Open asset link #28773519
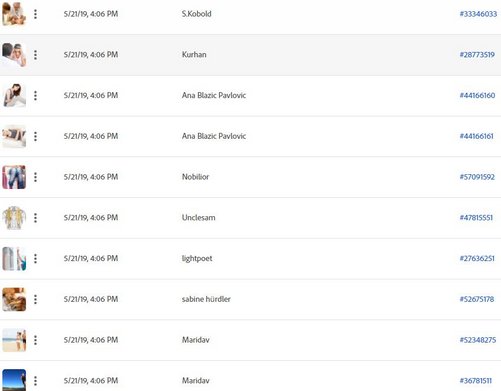Screen dimensions: 501x391 point(477,55)
